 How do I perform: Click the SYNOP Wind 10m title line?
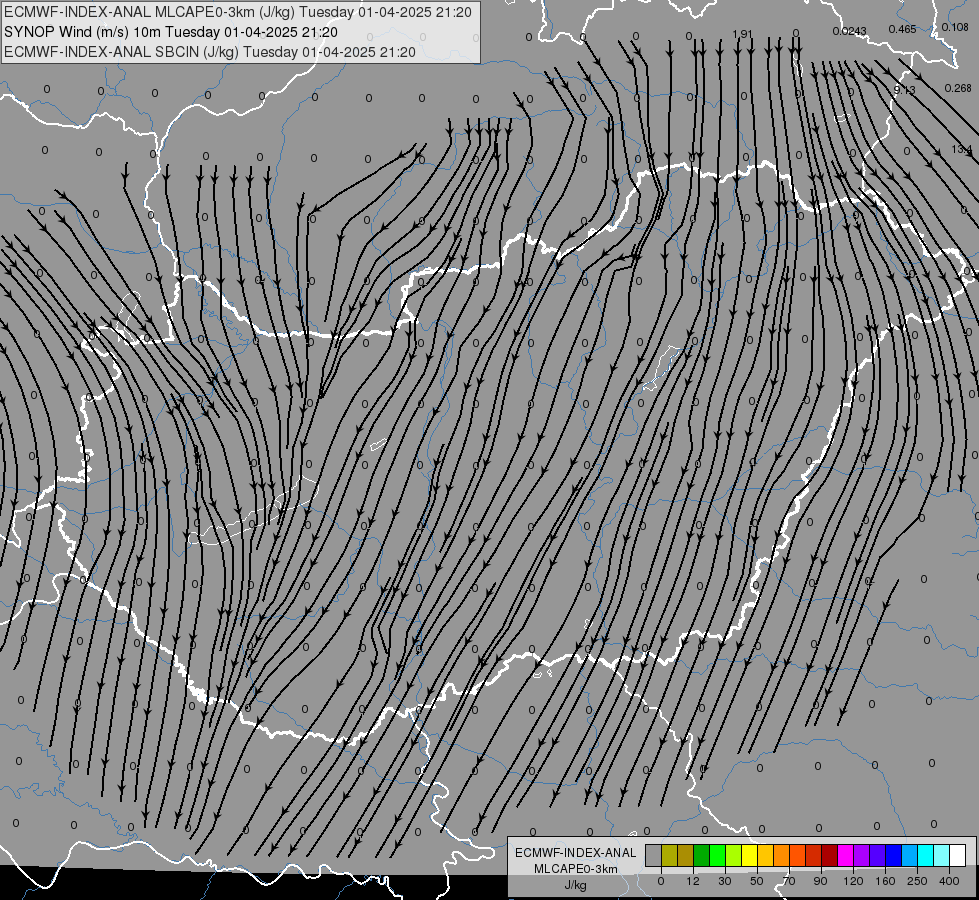click(x=170, y=32)
